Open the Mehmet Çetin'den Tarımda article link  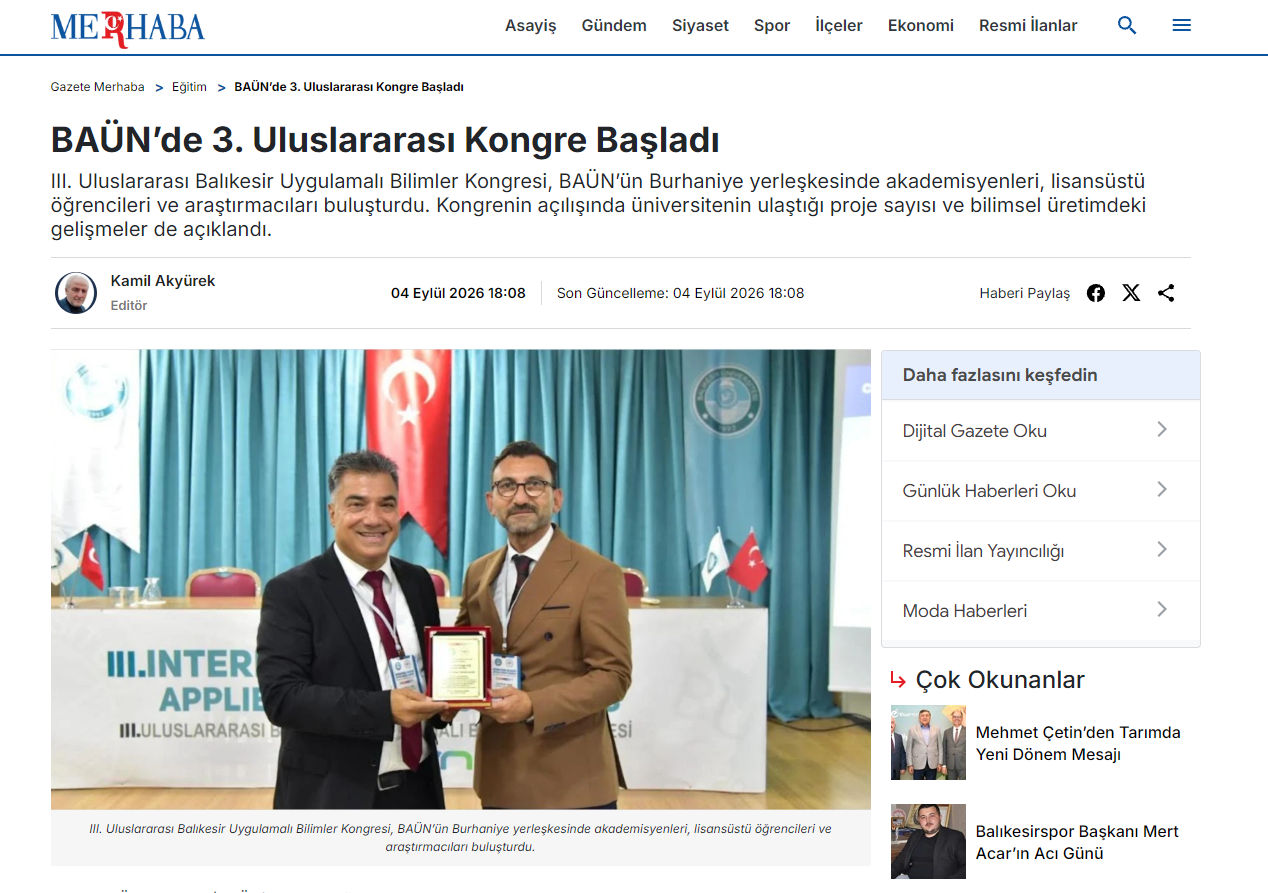coord(1078,743)
